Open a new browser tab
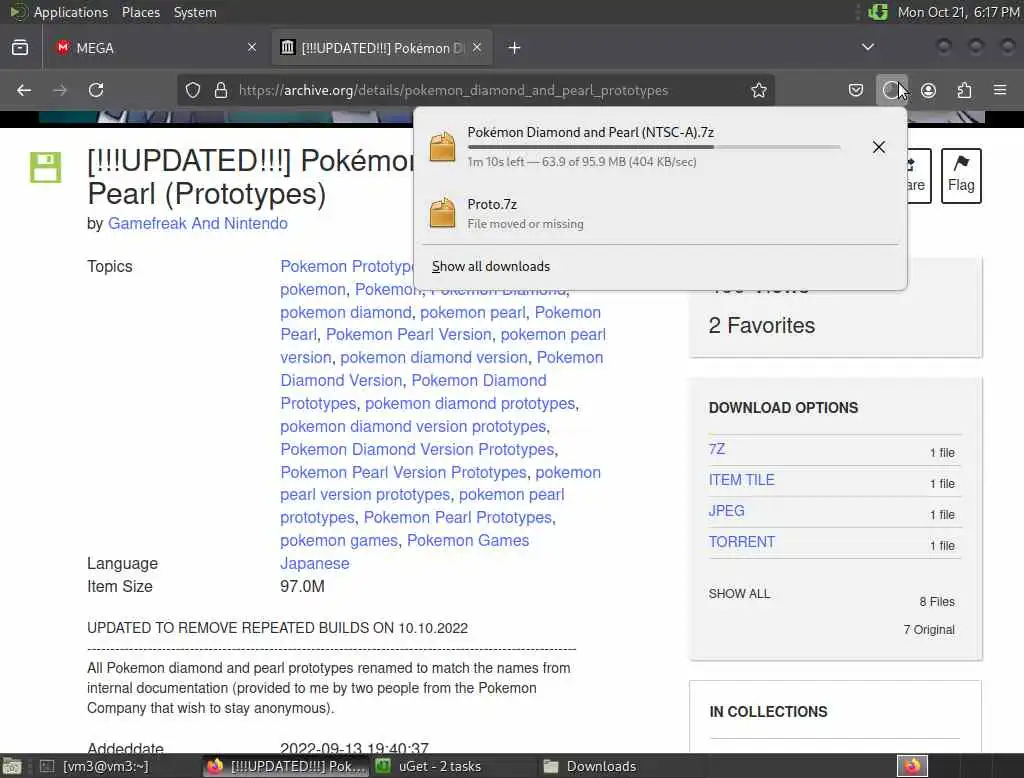Screen dimensions: 1024x778 pyautogui.click(x=514, y=48)
